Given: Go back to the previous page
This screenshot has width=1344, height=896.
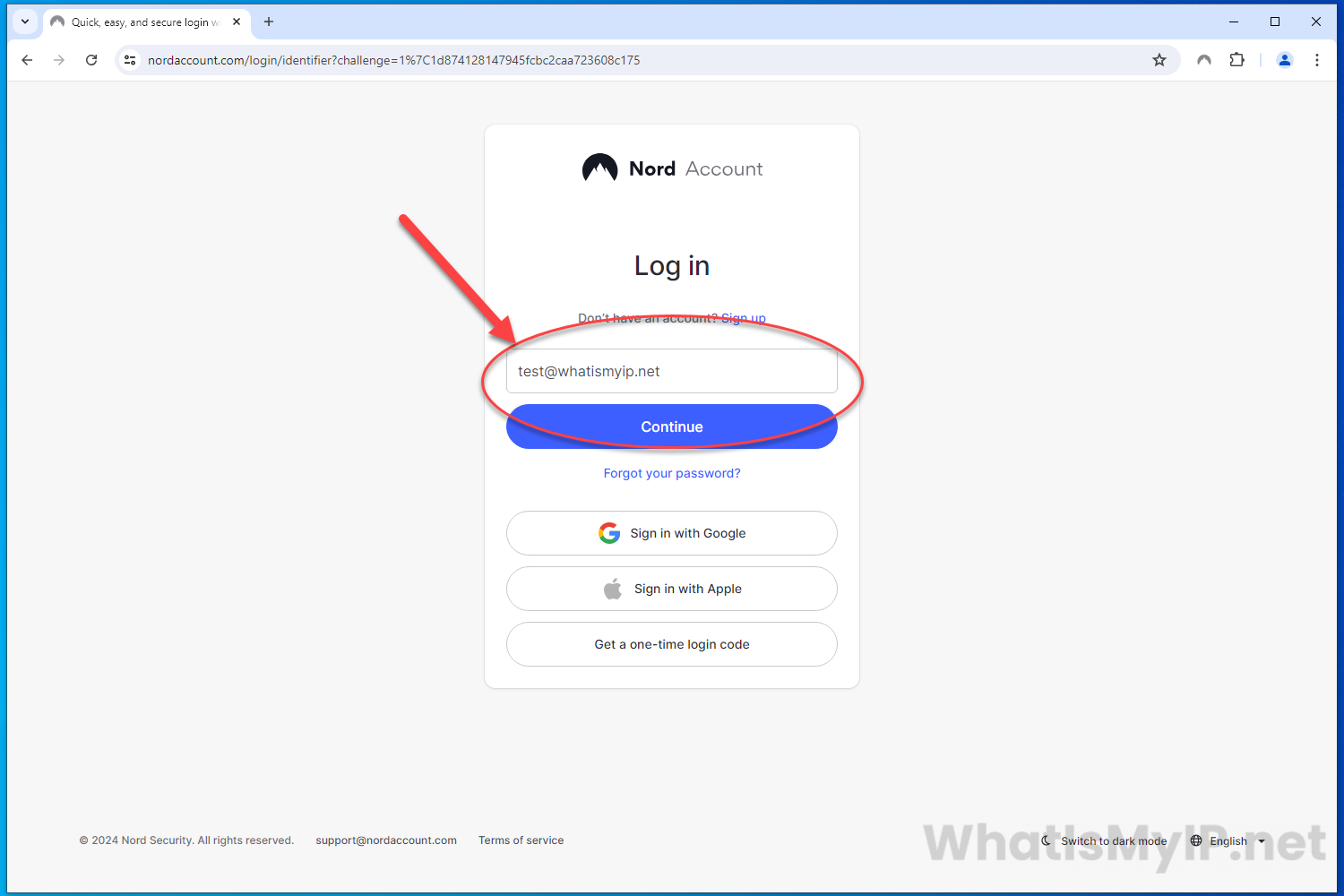Looking at the screenshot, I should pyautogui.click(x=27, y=60).
